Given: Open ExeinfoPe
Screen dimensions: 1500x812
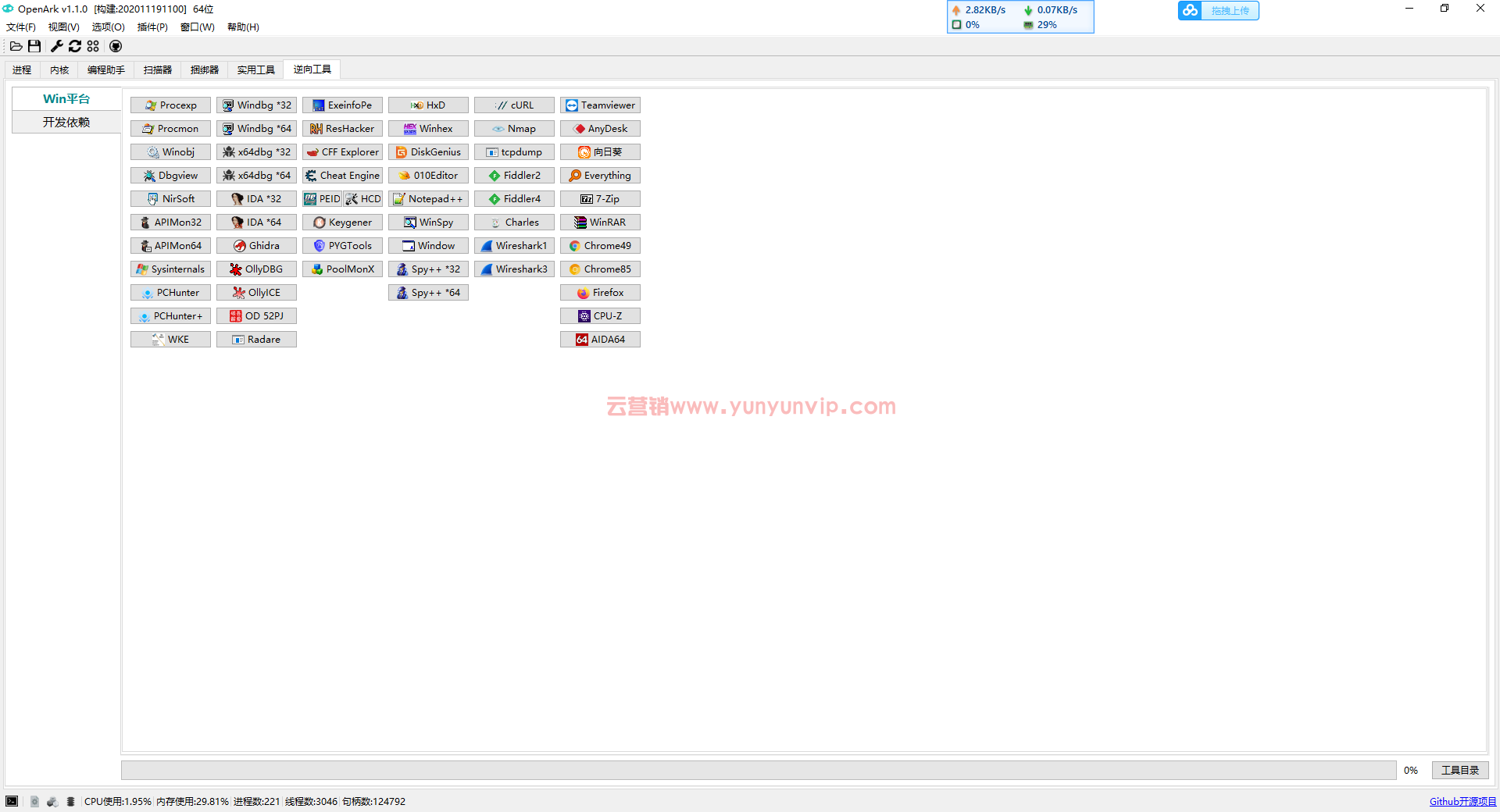Looking at the screenshot, I should 342,105.
